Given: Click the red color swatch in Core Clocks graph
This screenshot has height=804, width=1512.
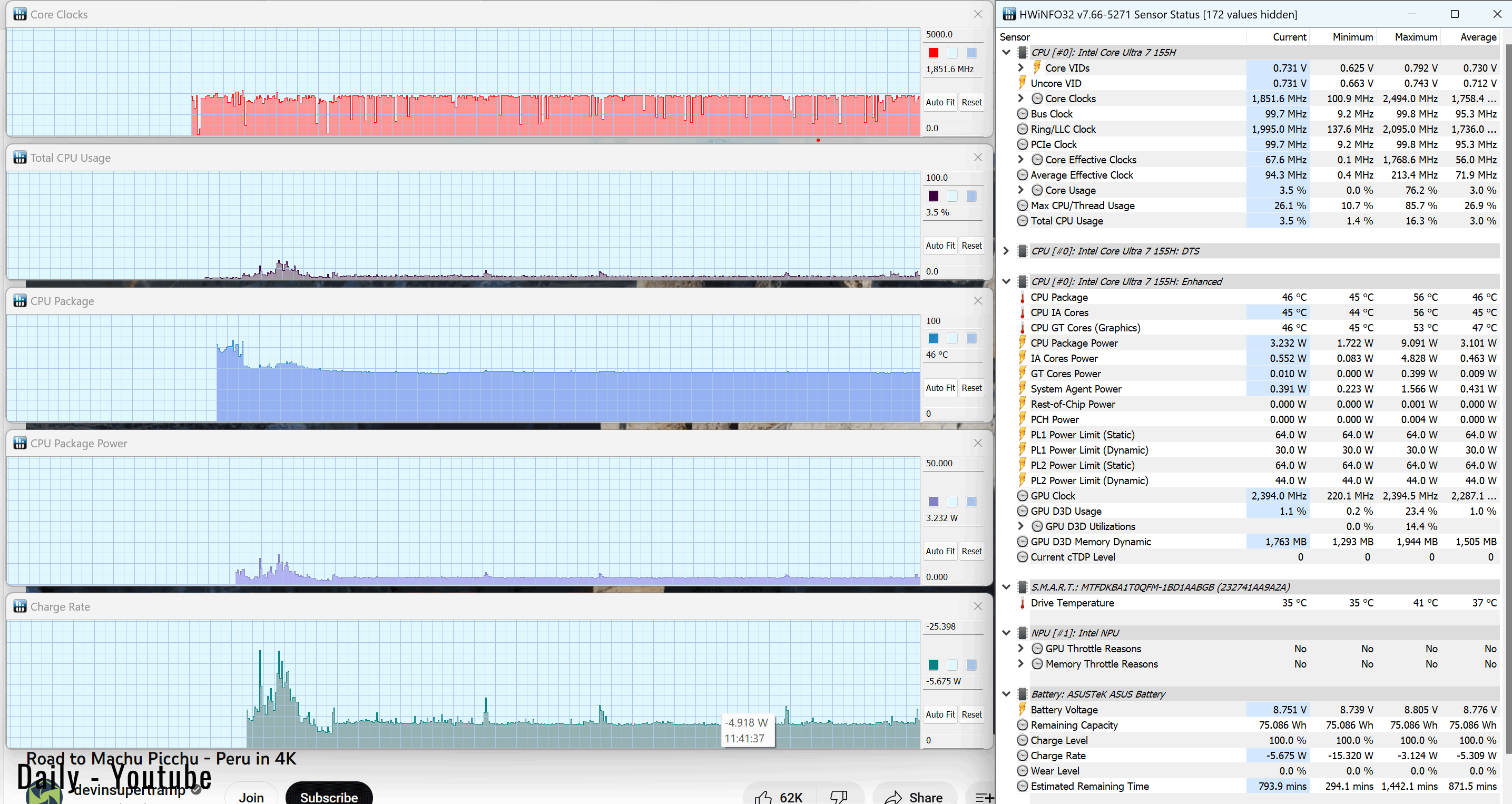Looking at the screenshot, I should point(932,53).
